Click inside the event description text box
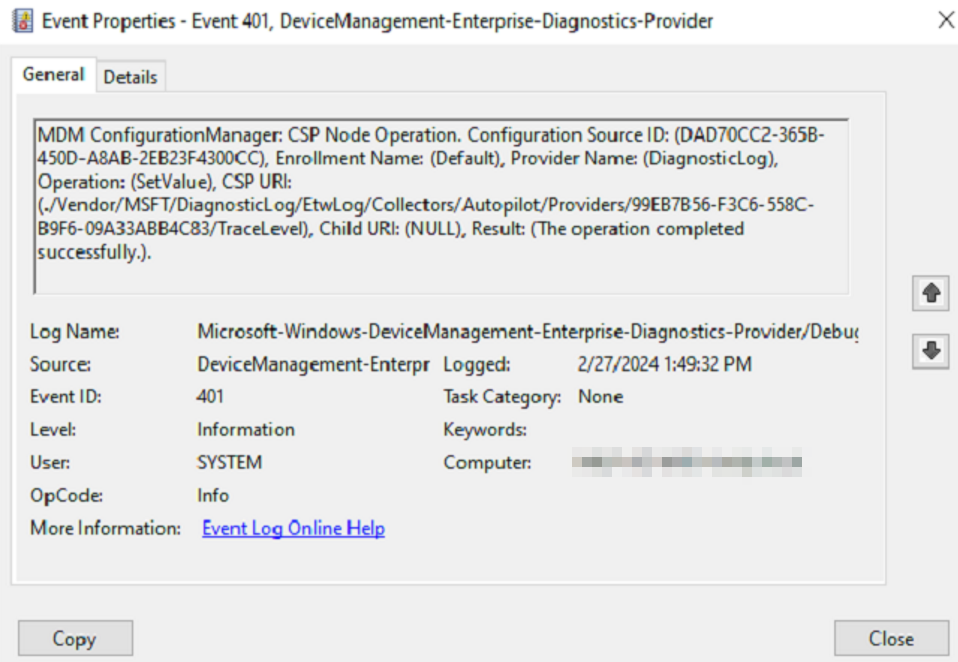The height and width of the screenshot is (662, 958). (x=440, y=207)
